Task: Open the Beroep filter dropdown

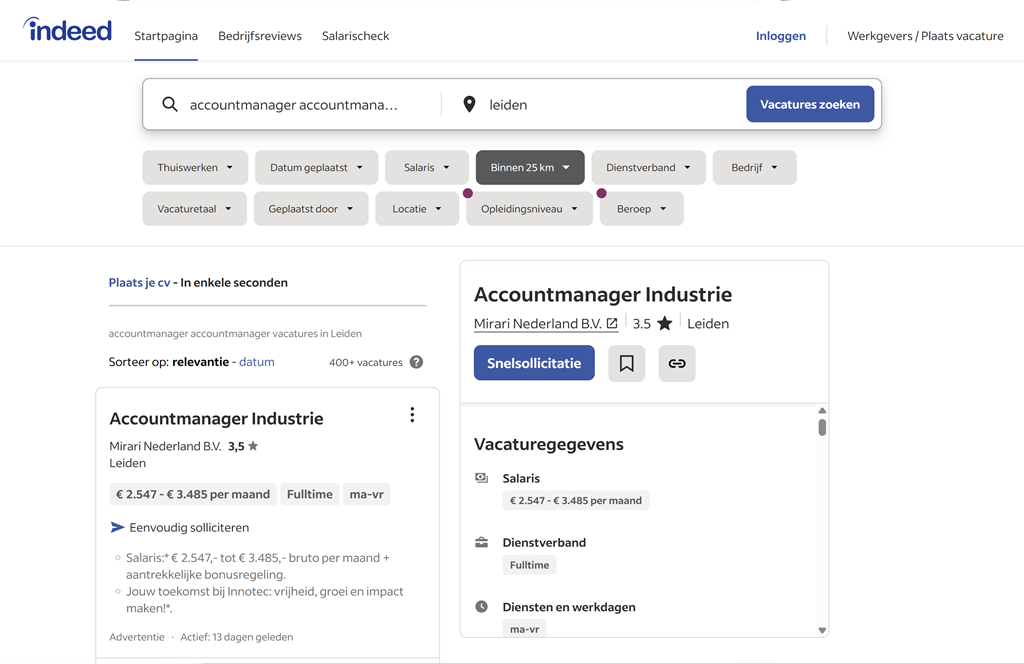Action: 642,209
